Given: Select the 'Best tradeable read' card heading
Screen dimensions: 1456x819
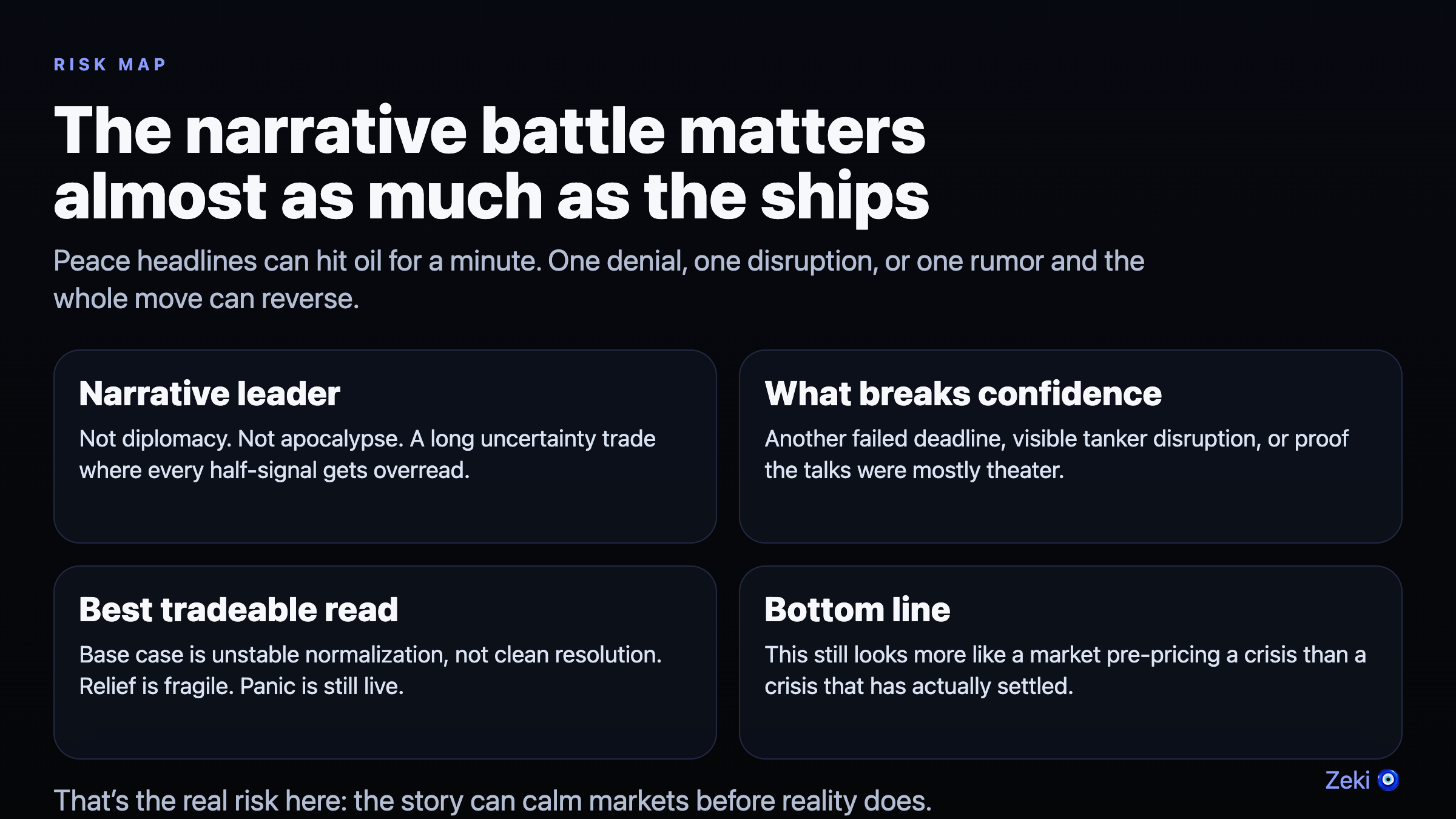Looking at the screenshot, I should [238, 610].
